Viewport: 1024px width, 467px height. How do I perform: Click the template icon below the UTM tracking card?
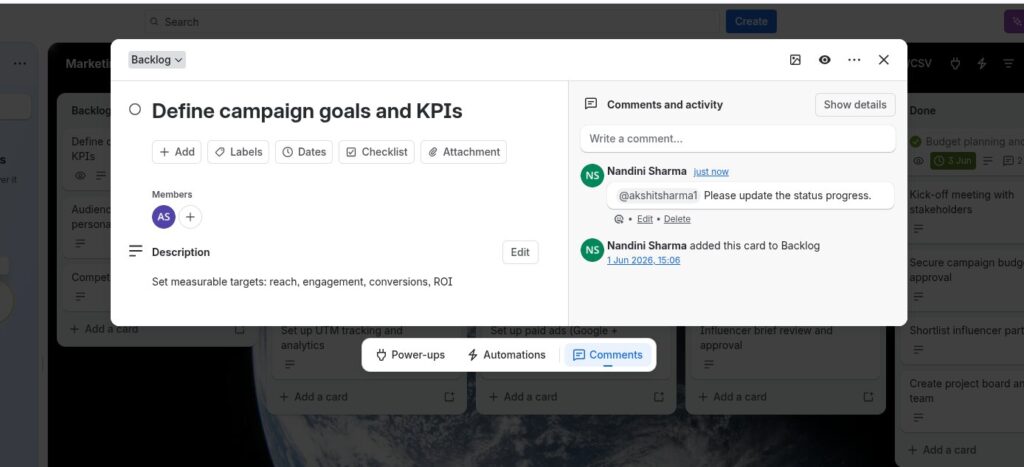click(449, 396)
